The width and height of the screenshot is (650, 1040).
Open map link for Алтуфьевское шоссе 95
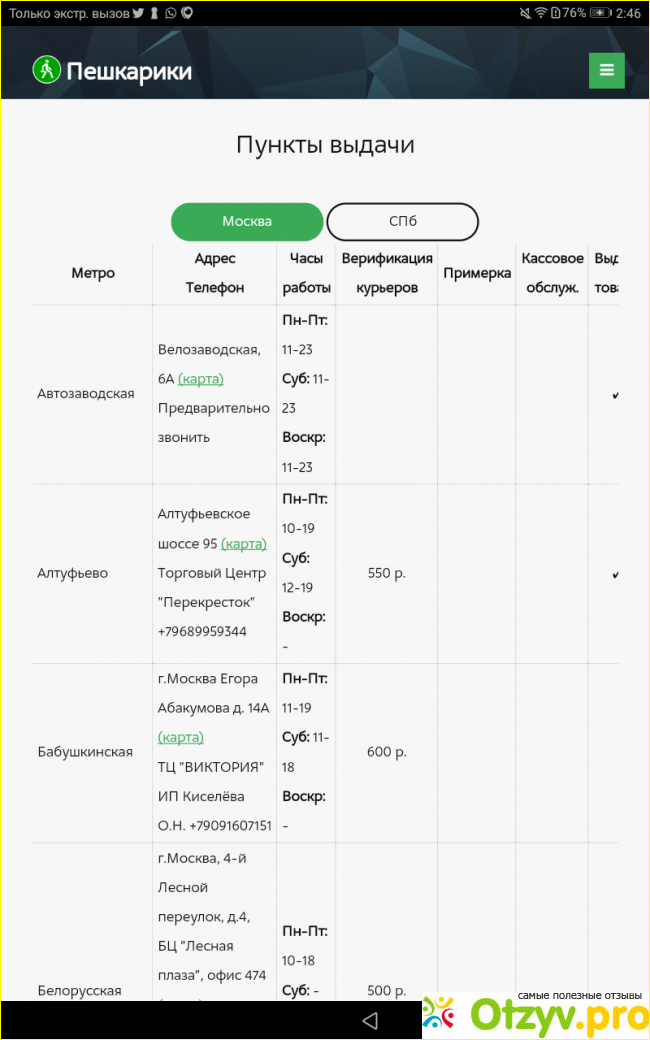tap(244, 544)
